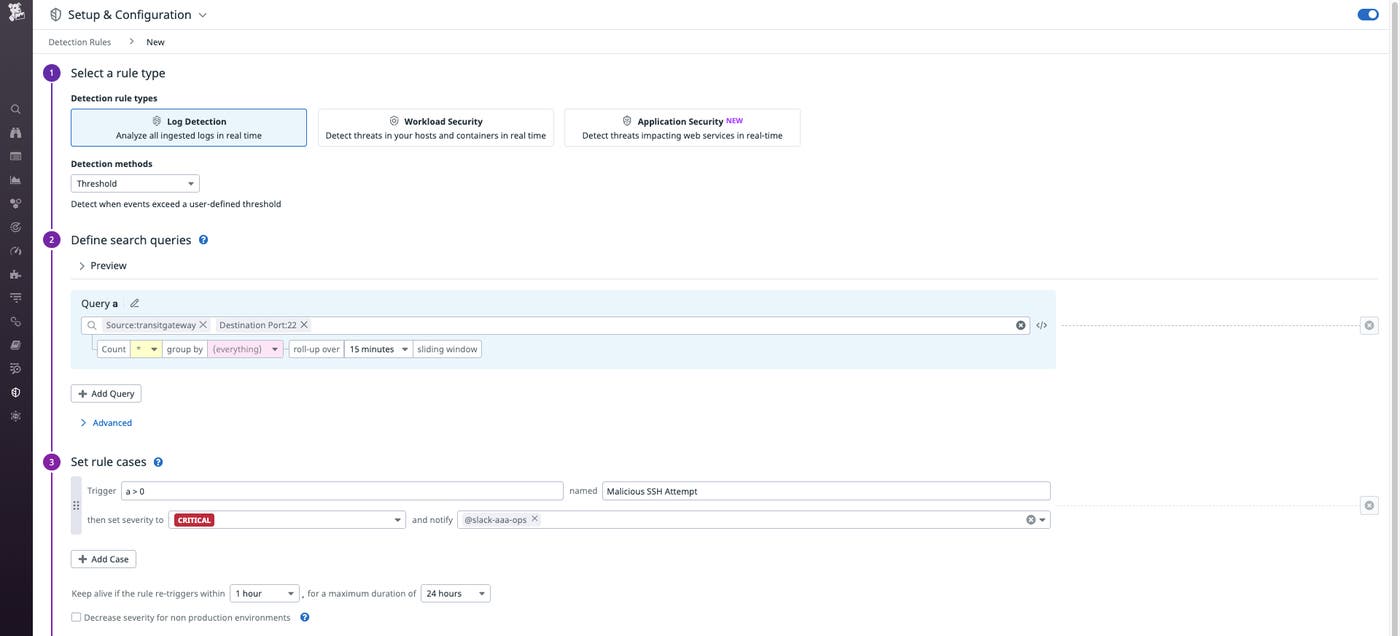The image size is (1400, 636).
Task: Click the CRITICAL severity color badge
Action: click(193, 518)
